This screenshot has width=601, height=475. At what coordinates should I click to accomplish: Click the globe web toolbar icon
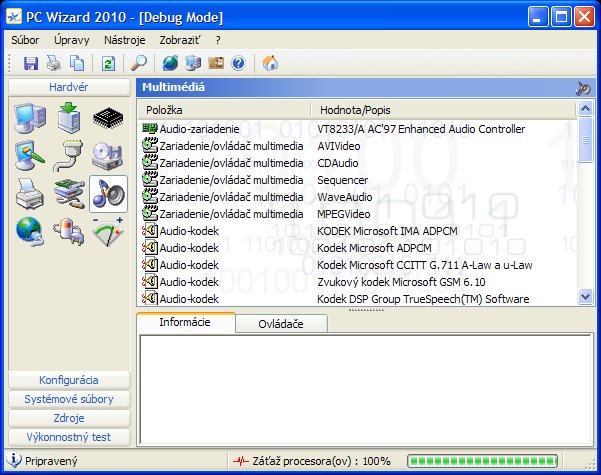pyautogui.click(x=170, y=63)
